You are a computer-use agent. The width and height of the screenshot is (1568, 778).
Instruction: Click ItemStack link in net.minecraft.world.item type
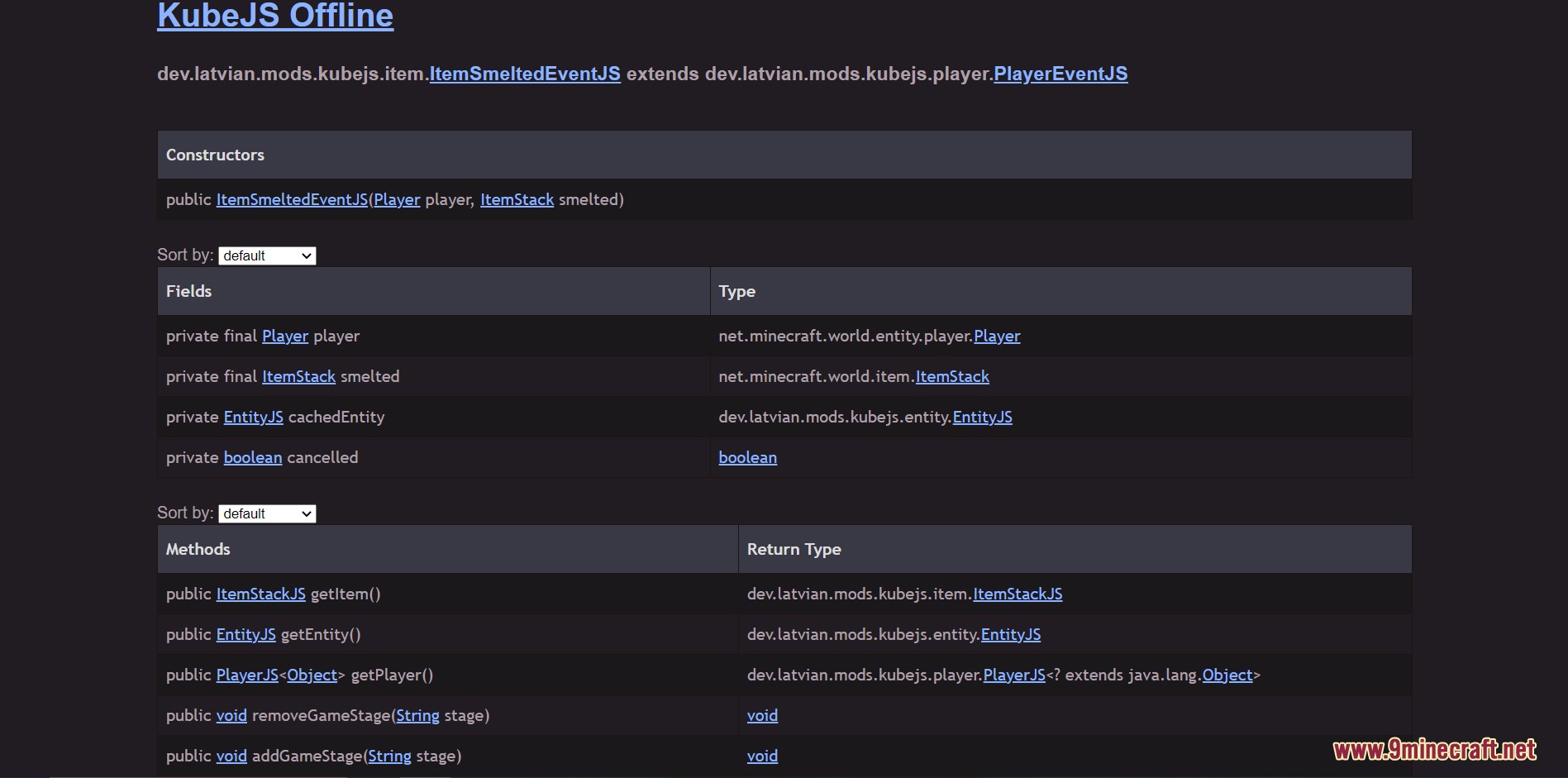tap(952, 376)
